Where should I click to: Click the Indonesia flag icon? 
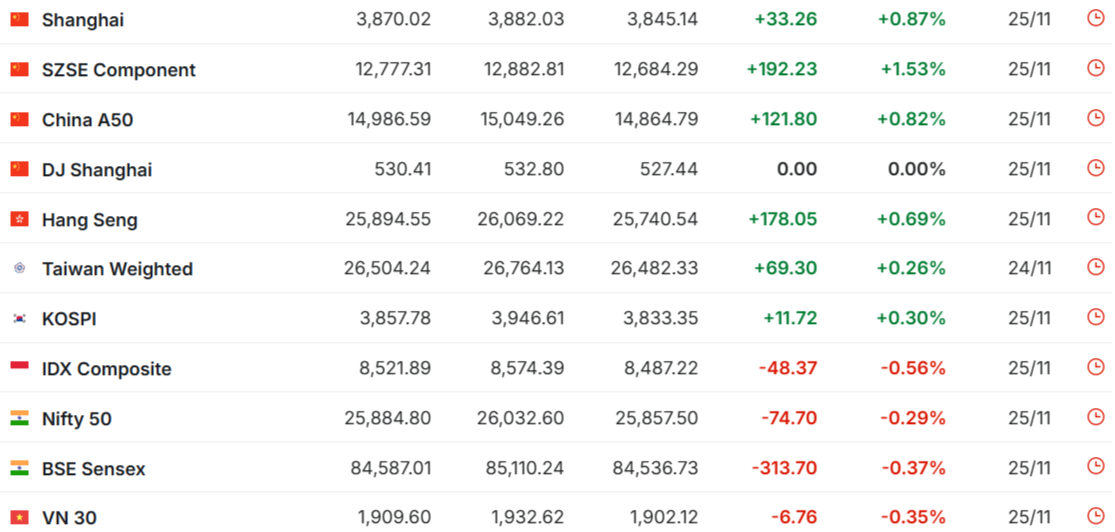(20, 368)
